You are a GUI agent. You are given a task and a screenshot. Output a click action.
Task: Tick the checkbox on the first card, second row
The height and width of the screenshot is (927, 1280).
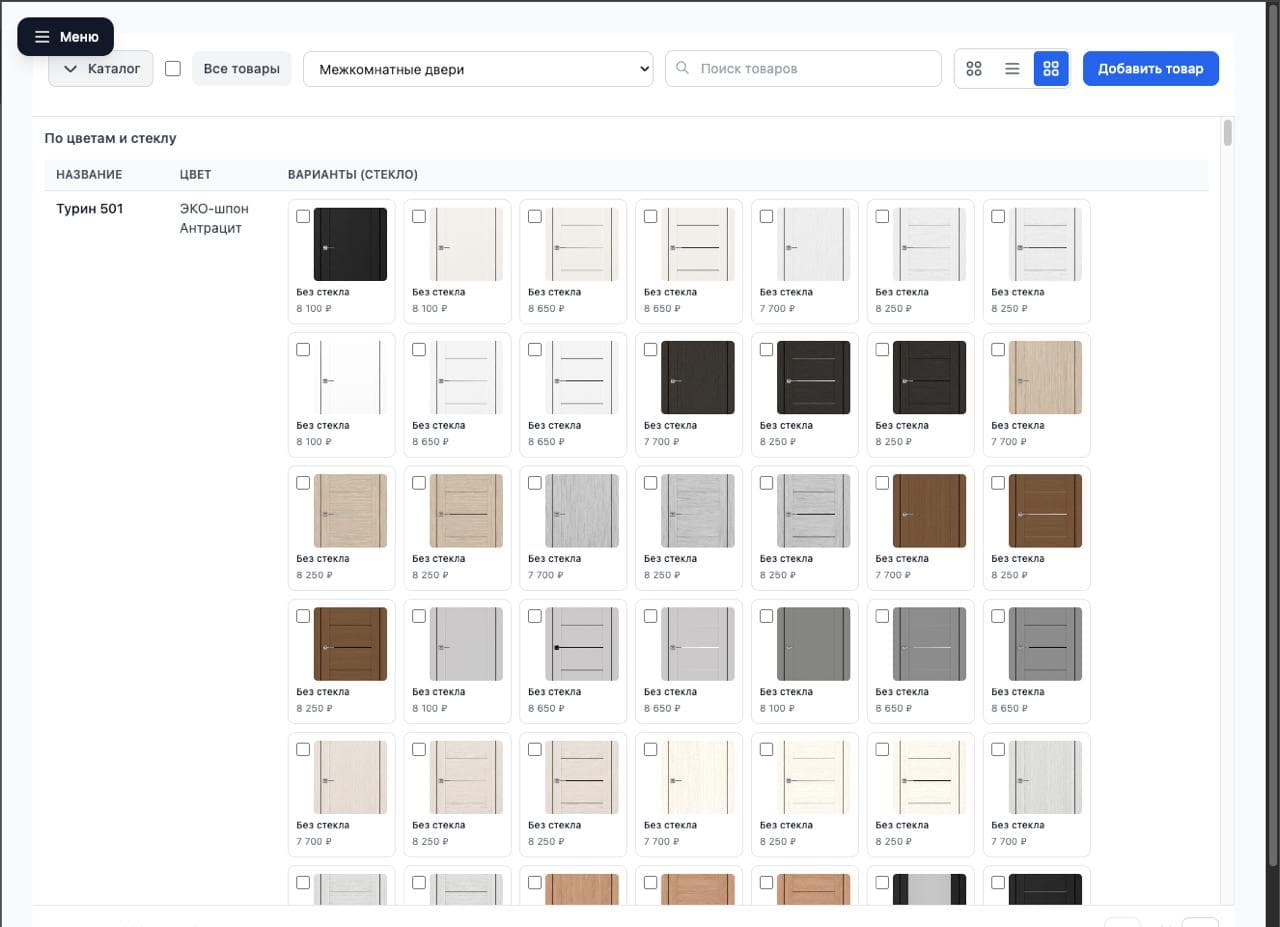coord(303,349)
